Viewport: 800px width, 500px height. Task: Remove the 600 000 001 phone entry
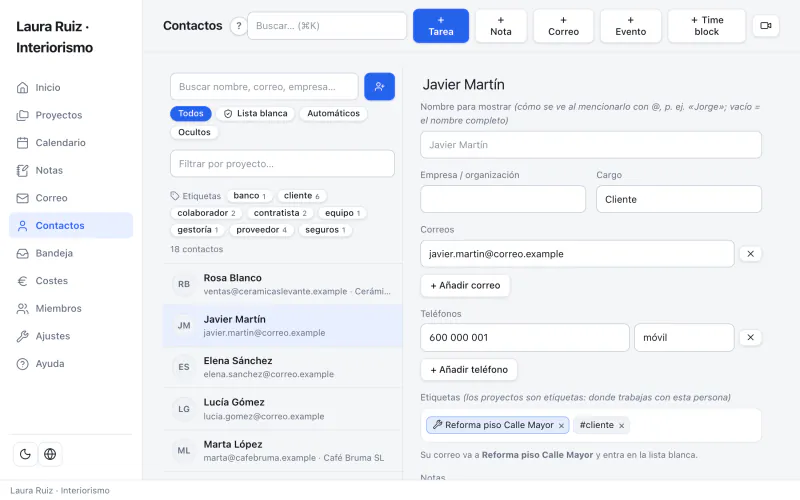(x=751, y=337)
